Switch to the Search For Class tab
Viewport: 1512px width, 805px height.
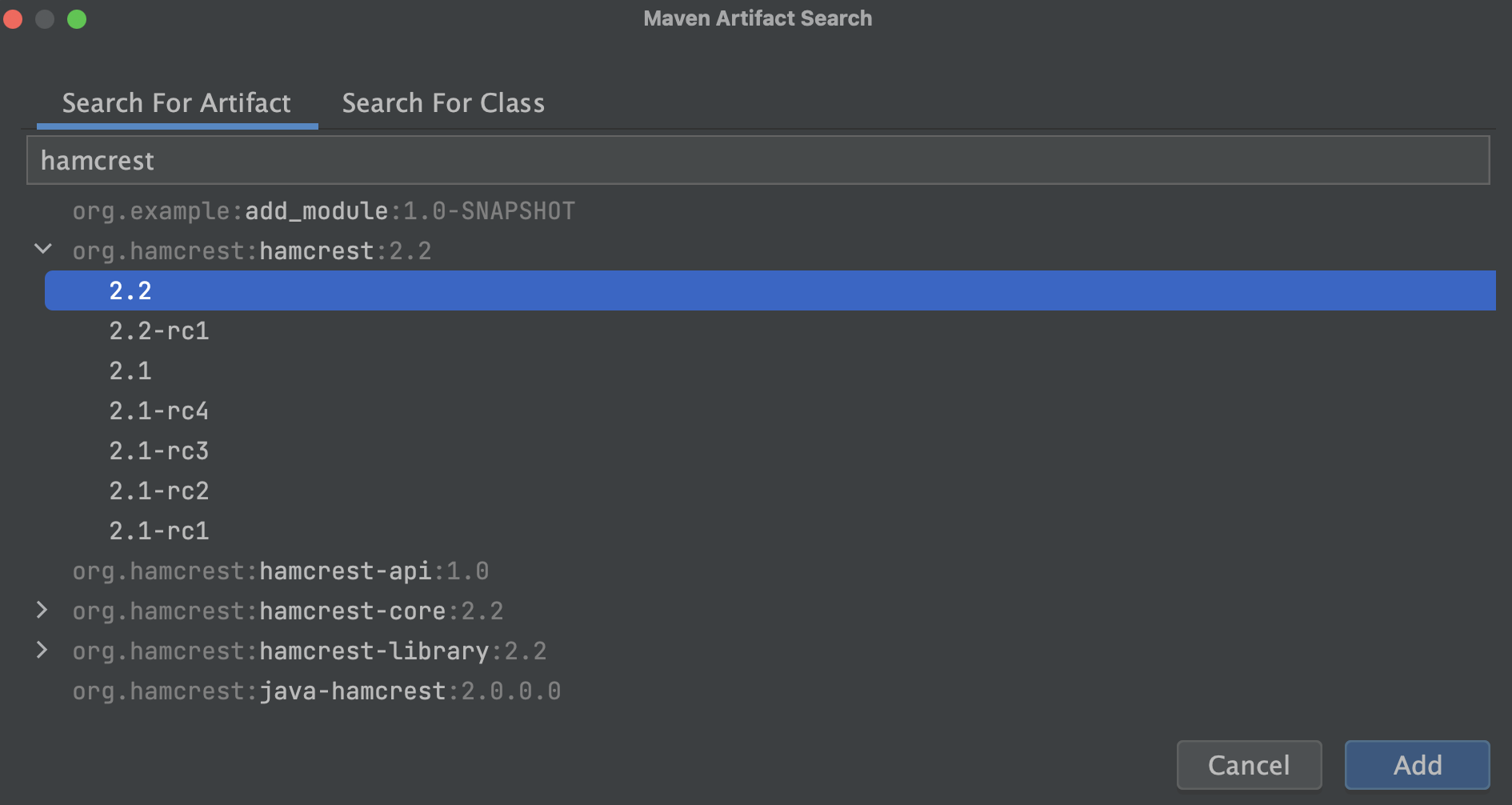click(443, 102)
